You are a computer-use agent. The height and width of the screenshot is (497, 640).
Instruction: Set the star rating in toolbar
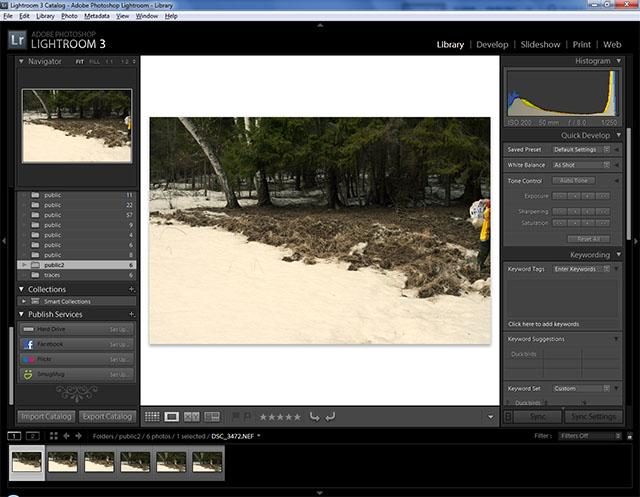click(280, 417)
